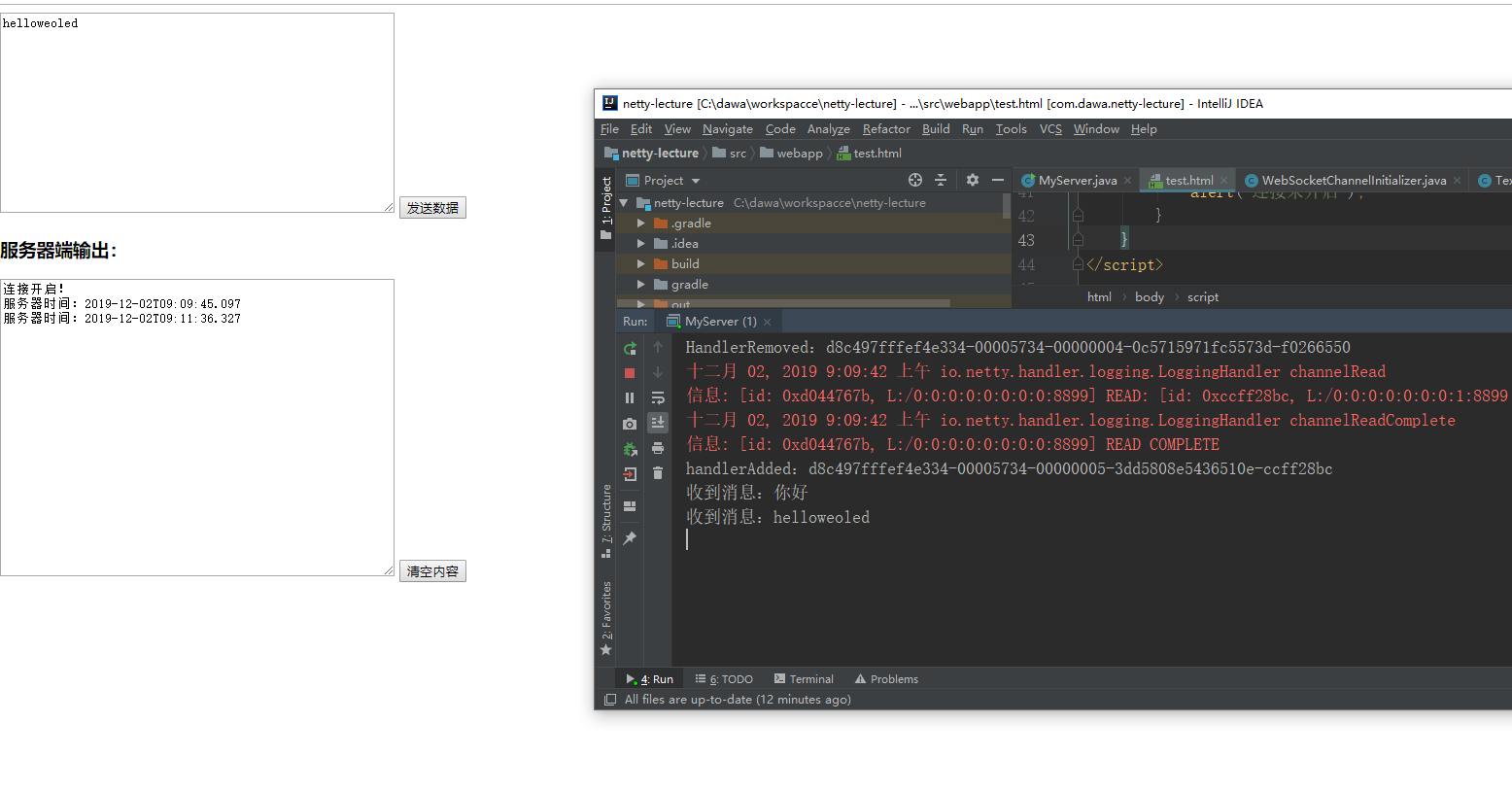
Task: Expand the gradle folder
Action: pos(641,285)
